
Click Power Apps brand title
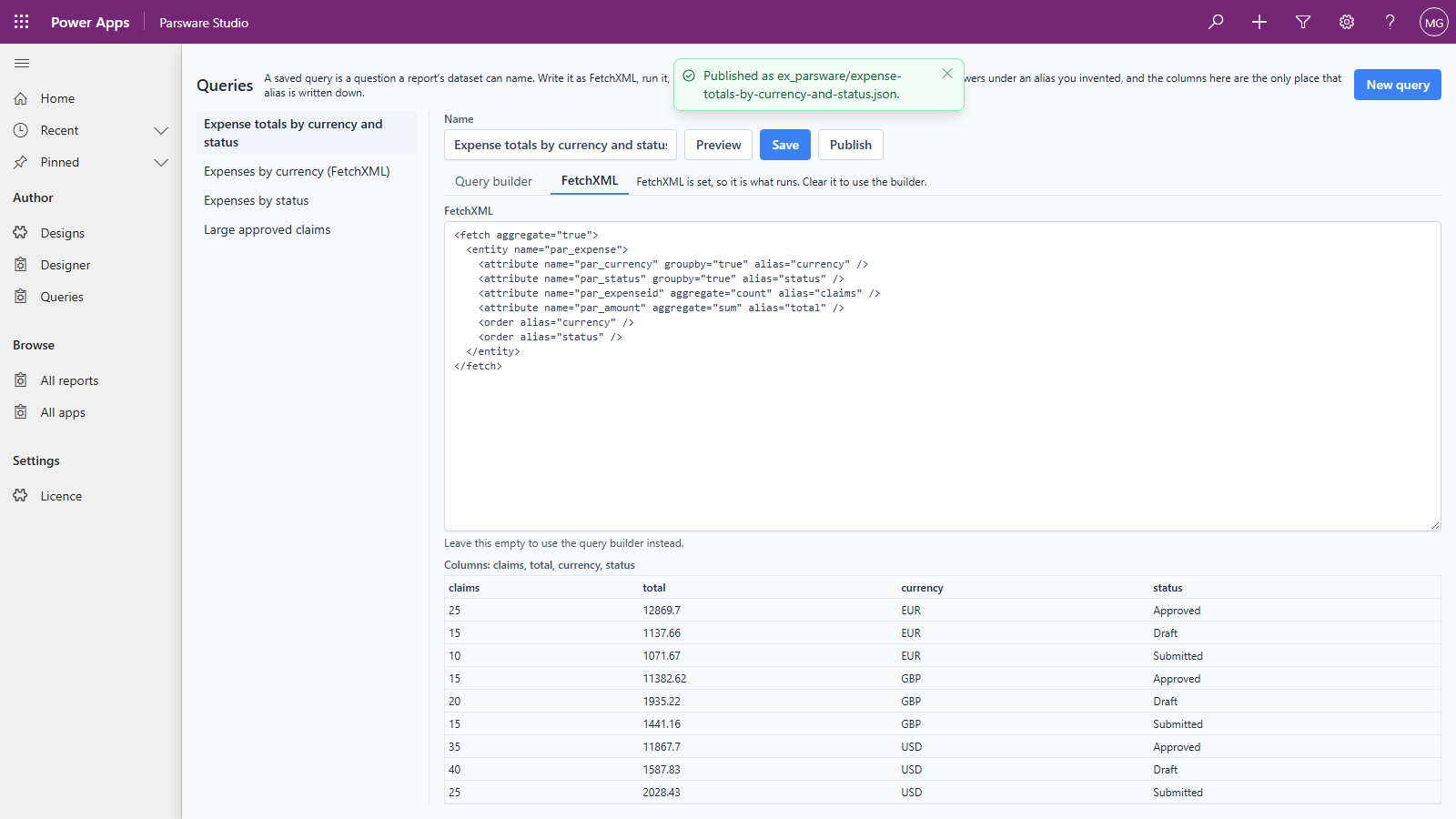90,22
